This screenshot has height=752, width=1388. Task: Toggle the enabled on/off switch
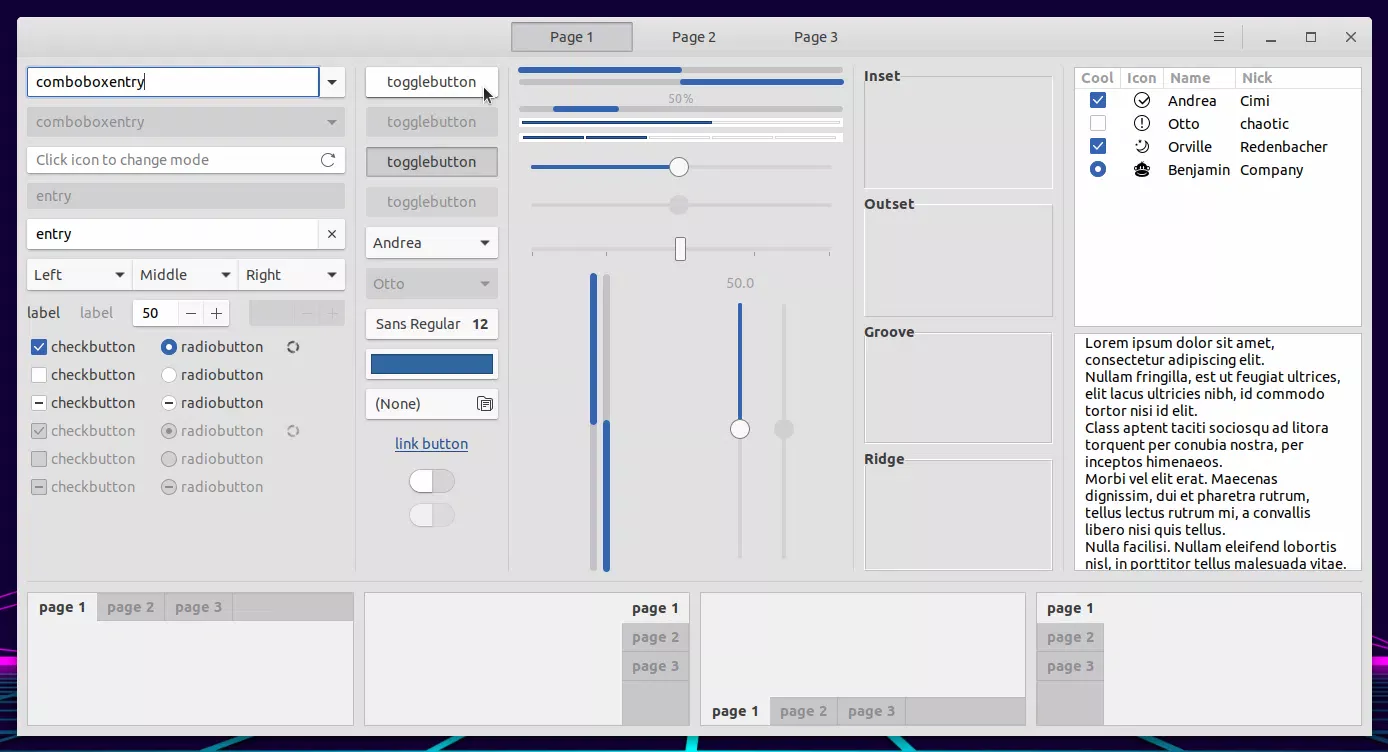click(432, 482)
